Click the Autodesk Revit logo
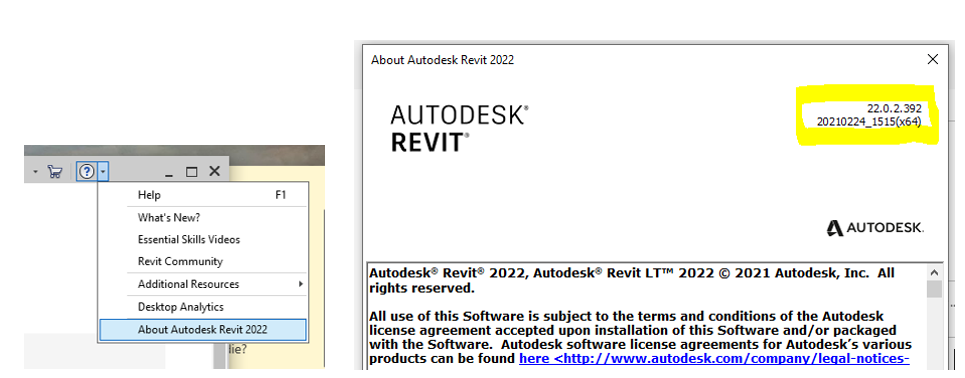 pos(459,128)
